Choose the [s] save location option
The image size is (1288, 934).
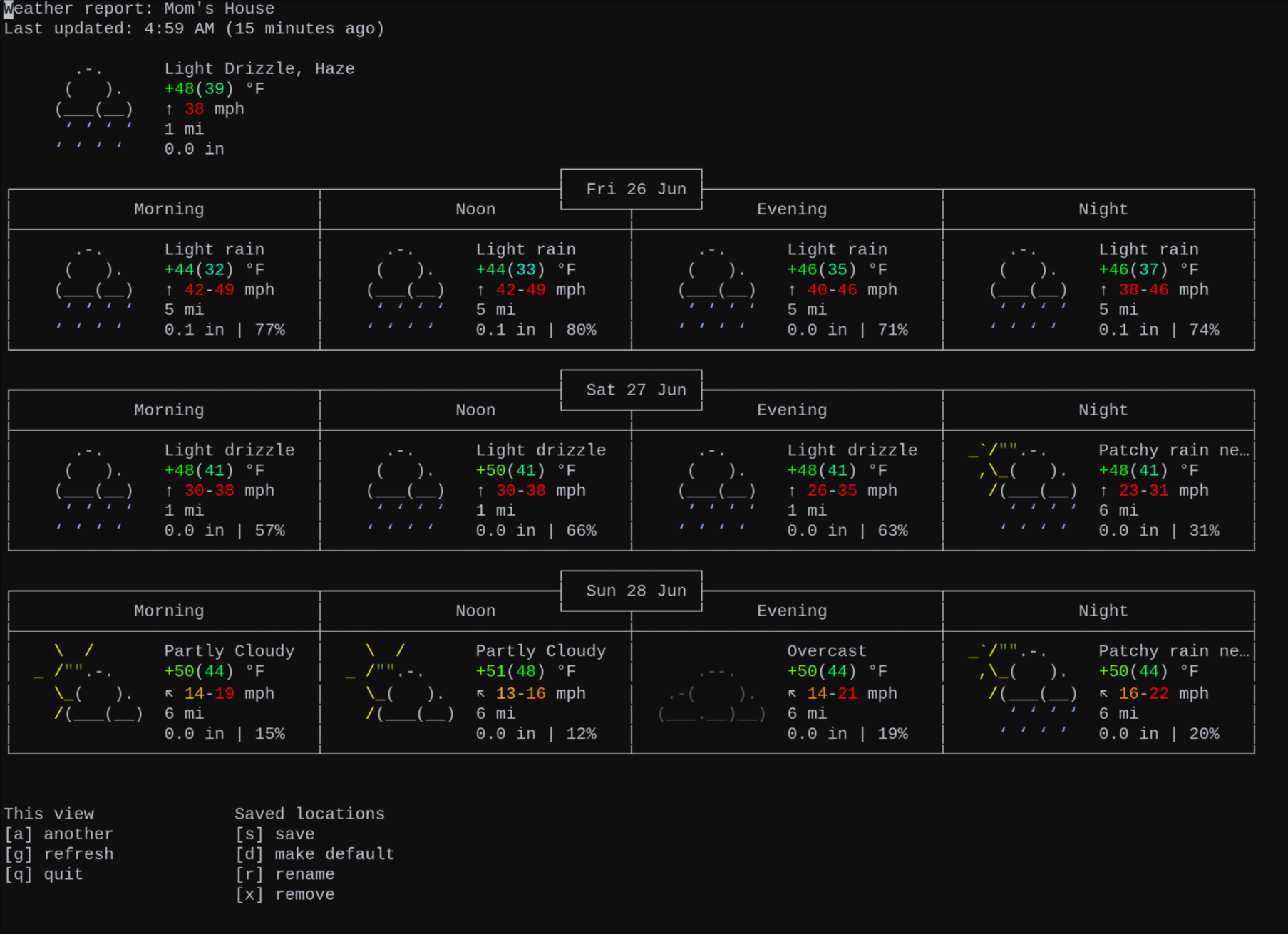pos(275,834)
